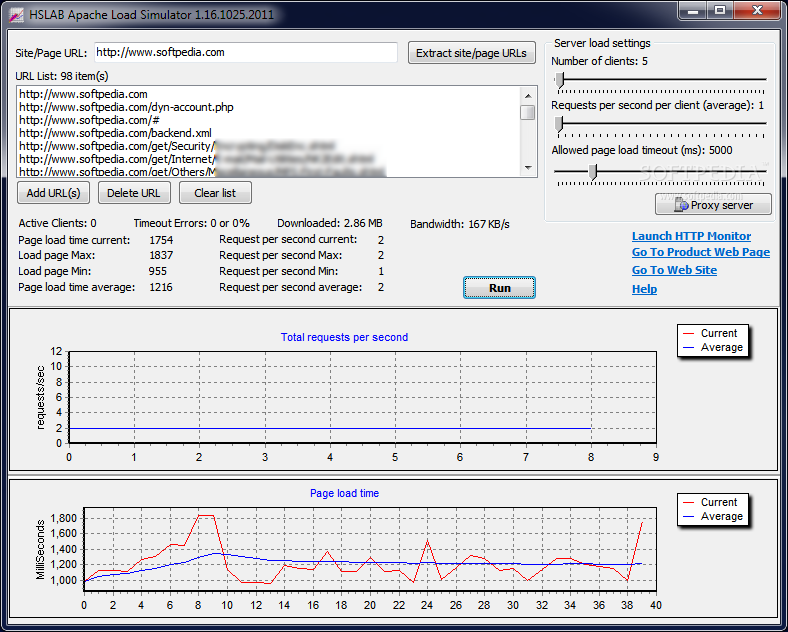Close the Apache Load Simulator window
Image resolution: width=788 pixels, height=632 pixels.
pos(757,11)
